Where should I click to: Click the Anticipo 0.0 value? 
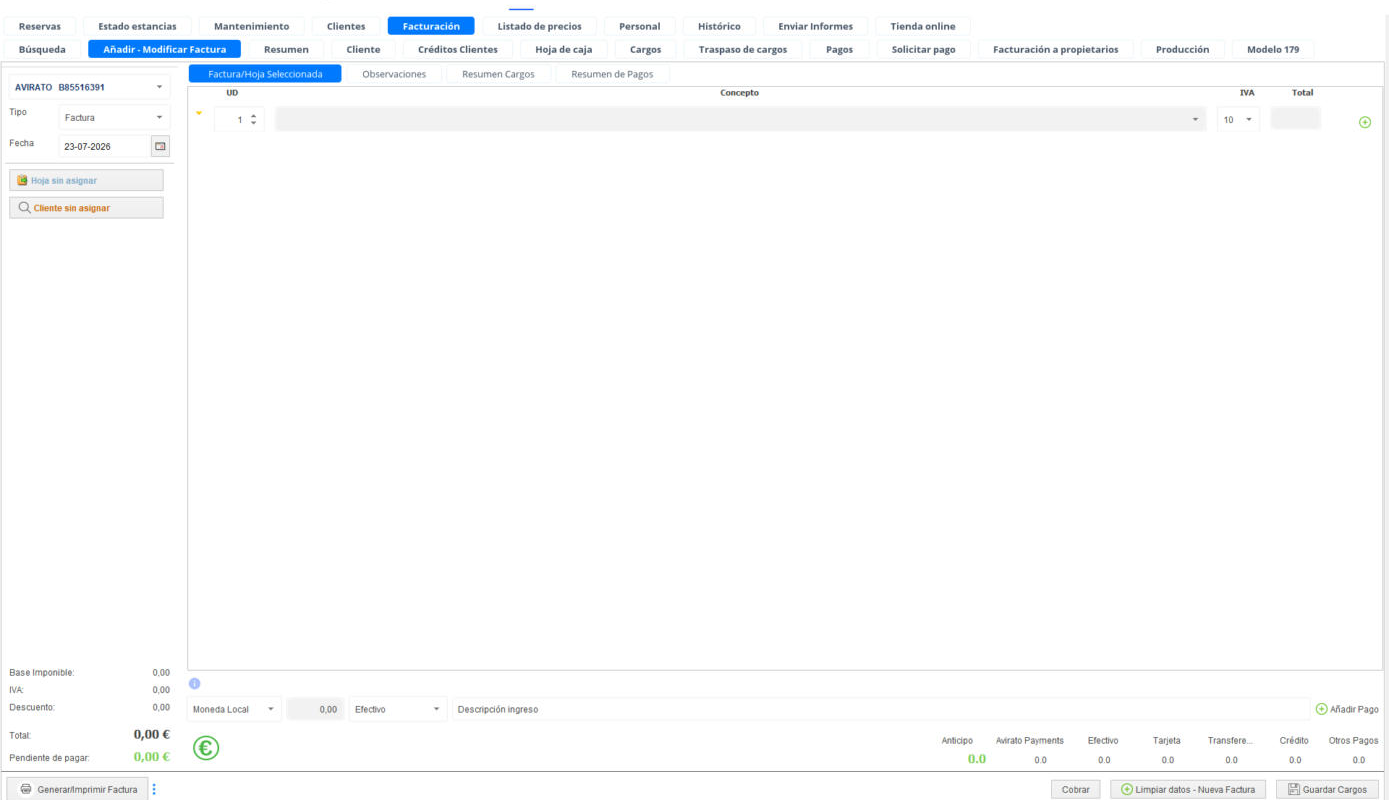click(976, 759)
